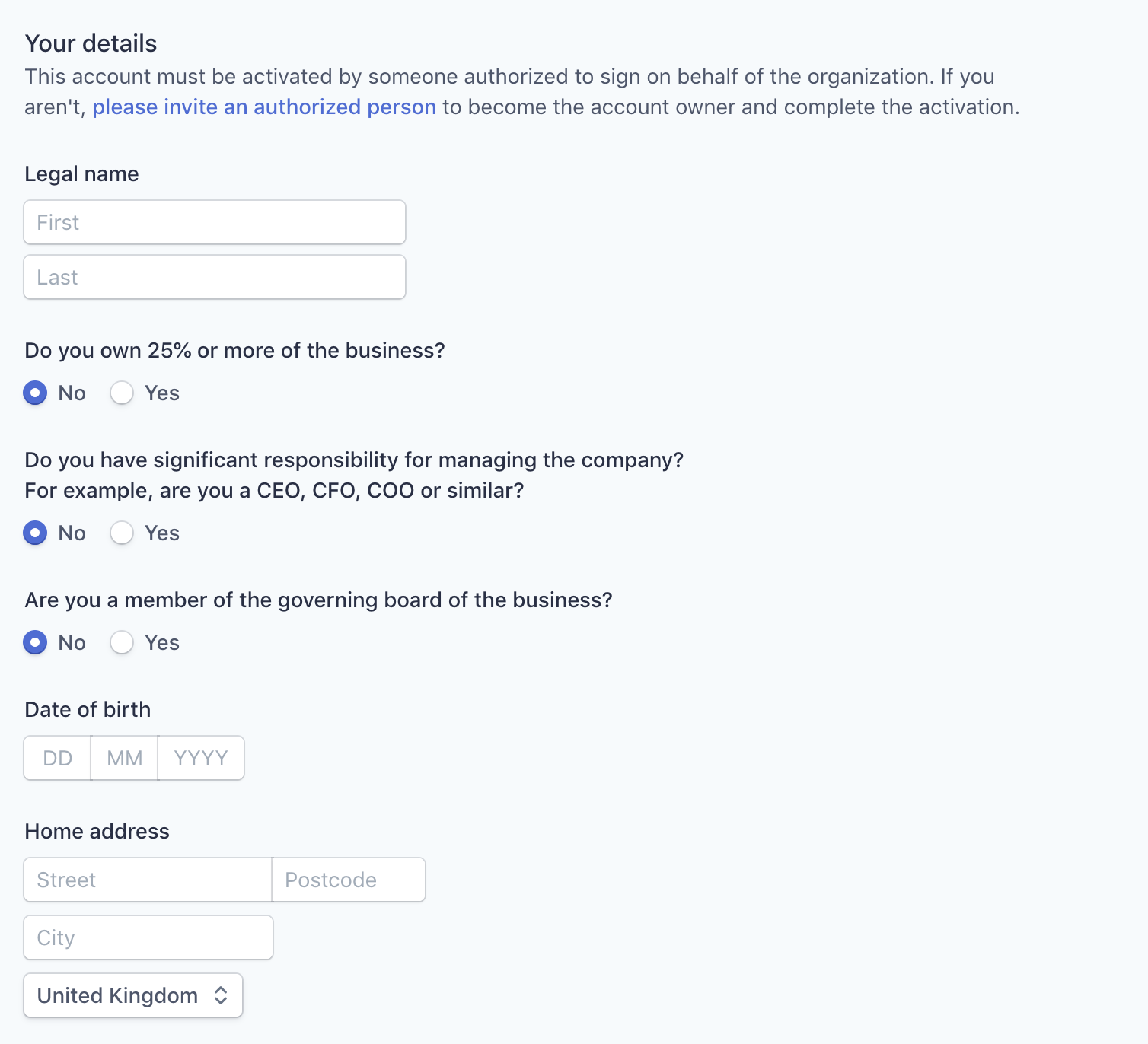Screen dimensions: 1148x1044
Task: Click the City input field
Action: coord(148,937)
